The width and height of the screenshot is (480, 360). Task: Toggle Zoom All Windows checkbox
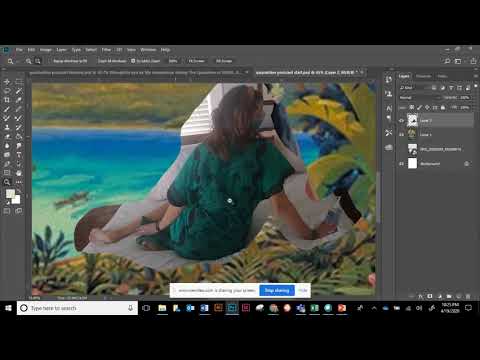tap(95, 61)
